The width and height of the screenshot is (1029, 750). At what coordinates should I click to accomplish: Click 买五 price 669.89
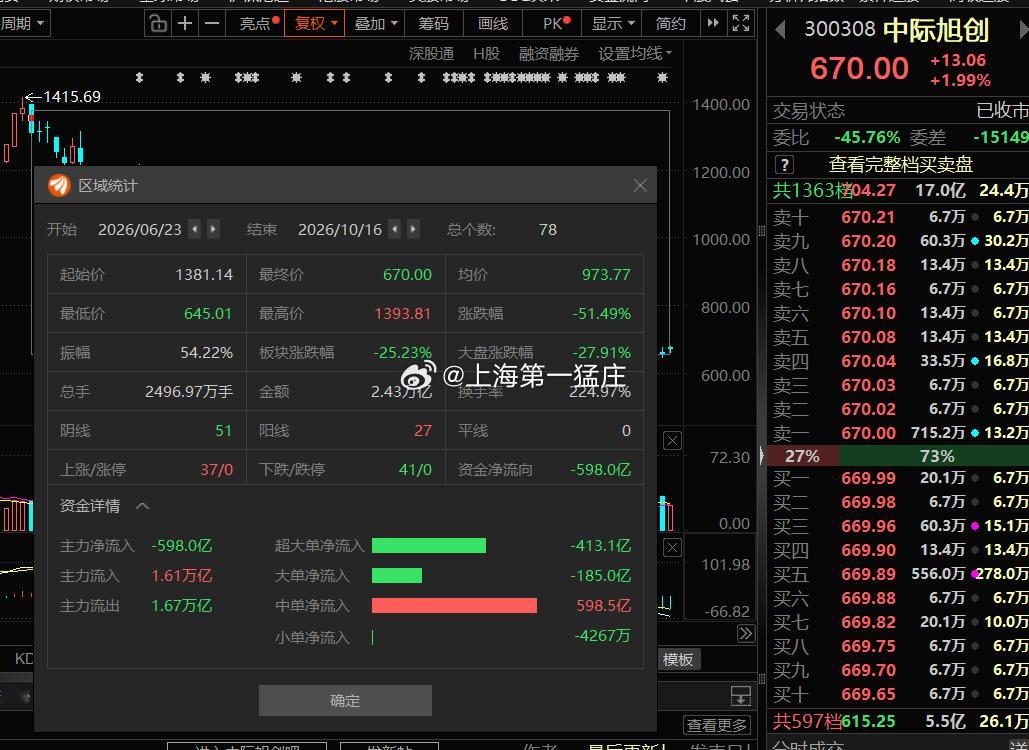[868, 574]
